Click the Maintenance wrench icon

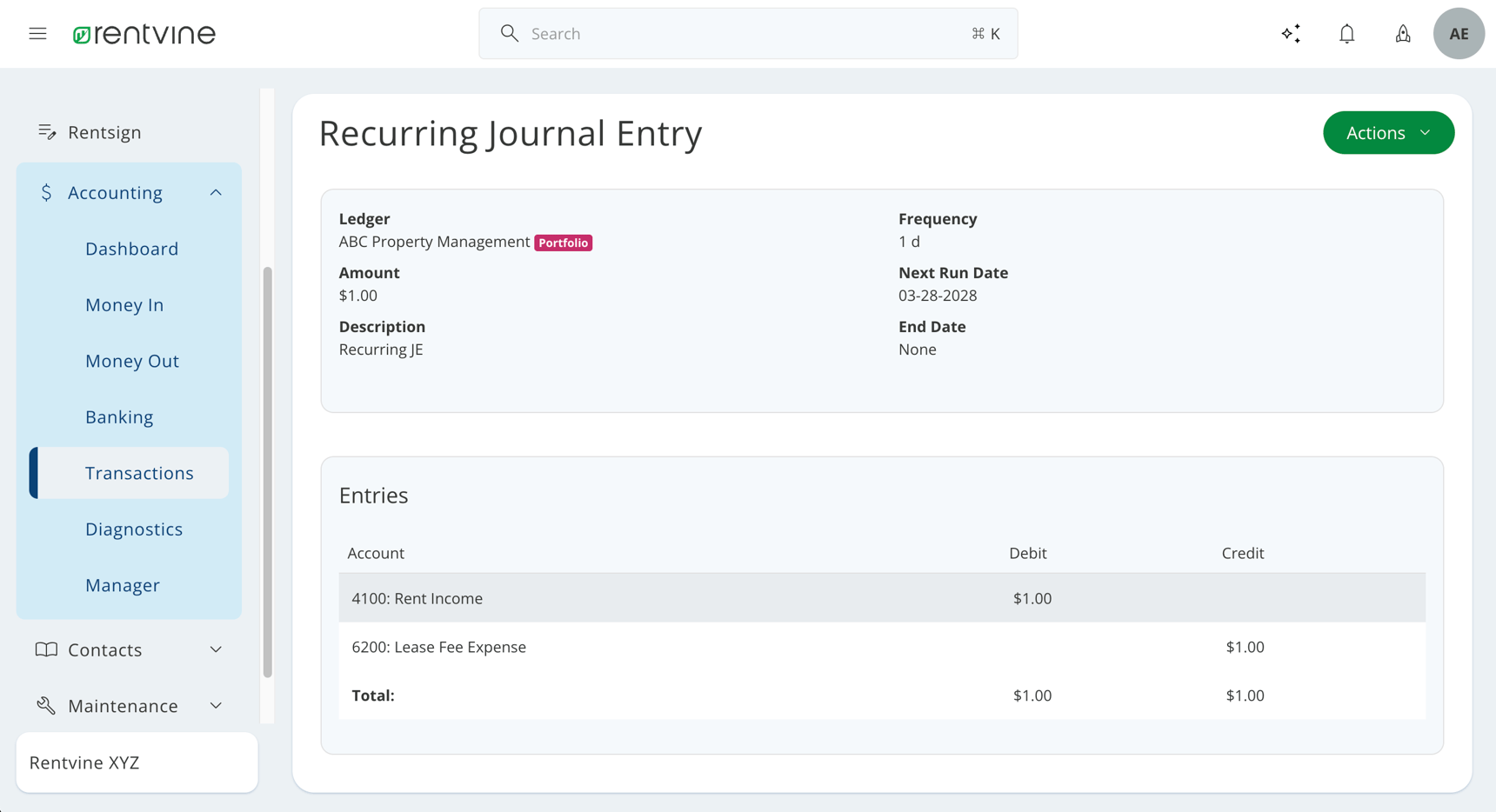[x=46, y=705]
